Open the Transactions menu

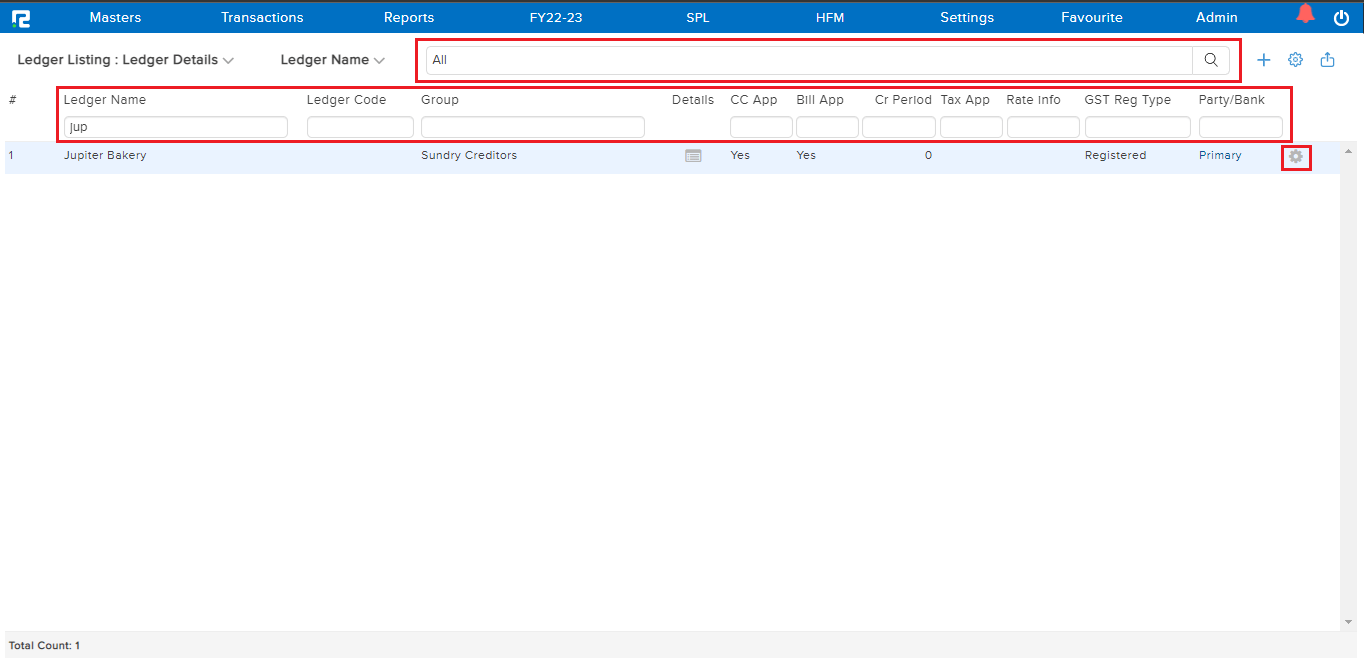[262, 17]
